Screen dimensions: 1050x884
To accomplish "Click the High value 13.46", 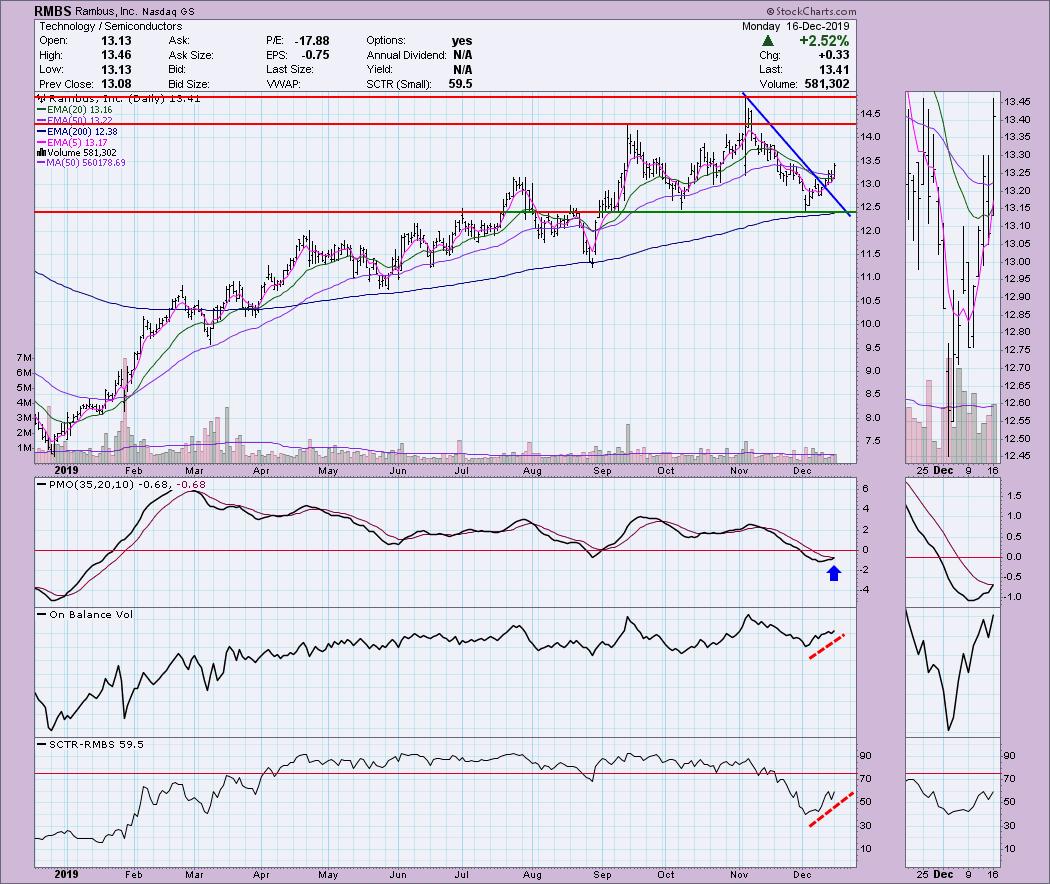I will (116, 55).
